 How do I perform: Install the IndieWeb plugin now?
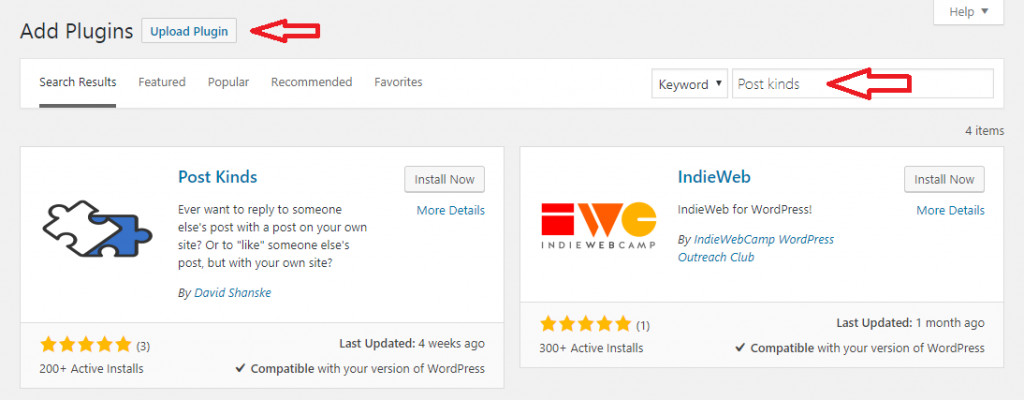coord(944,180)
